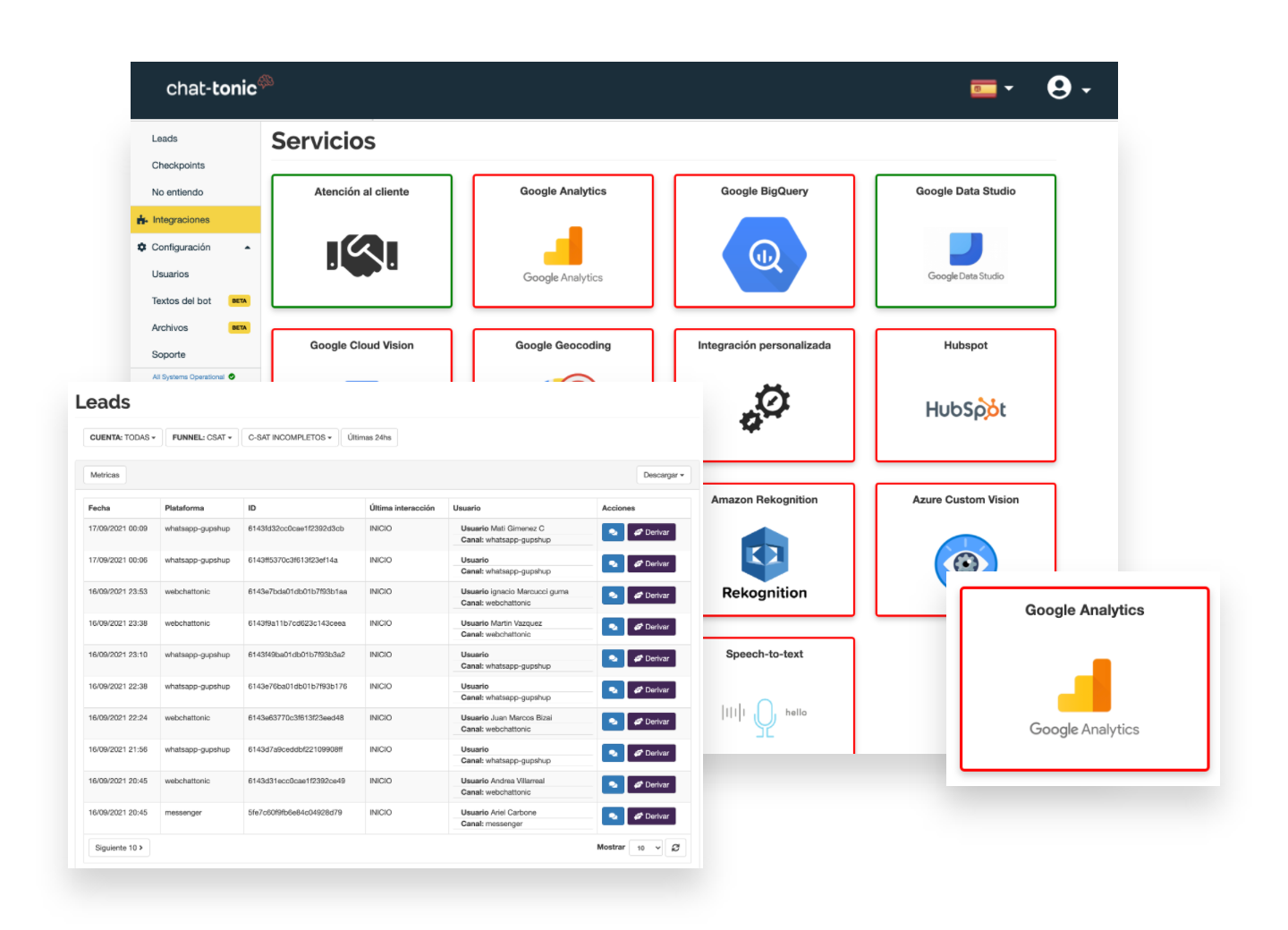The width and height of the screenshot is (1288, 930).
Task: Click Derivar for Ariel Carbone lead
Action: (x=651, y=816)
